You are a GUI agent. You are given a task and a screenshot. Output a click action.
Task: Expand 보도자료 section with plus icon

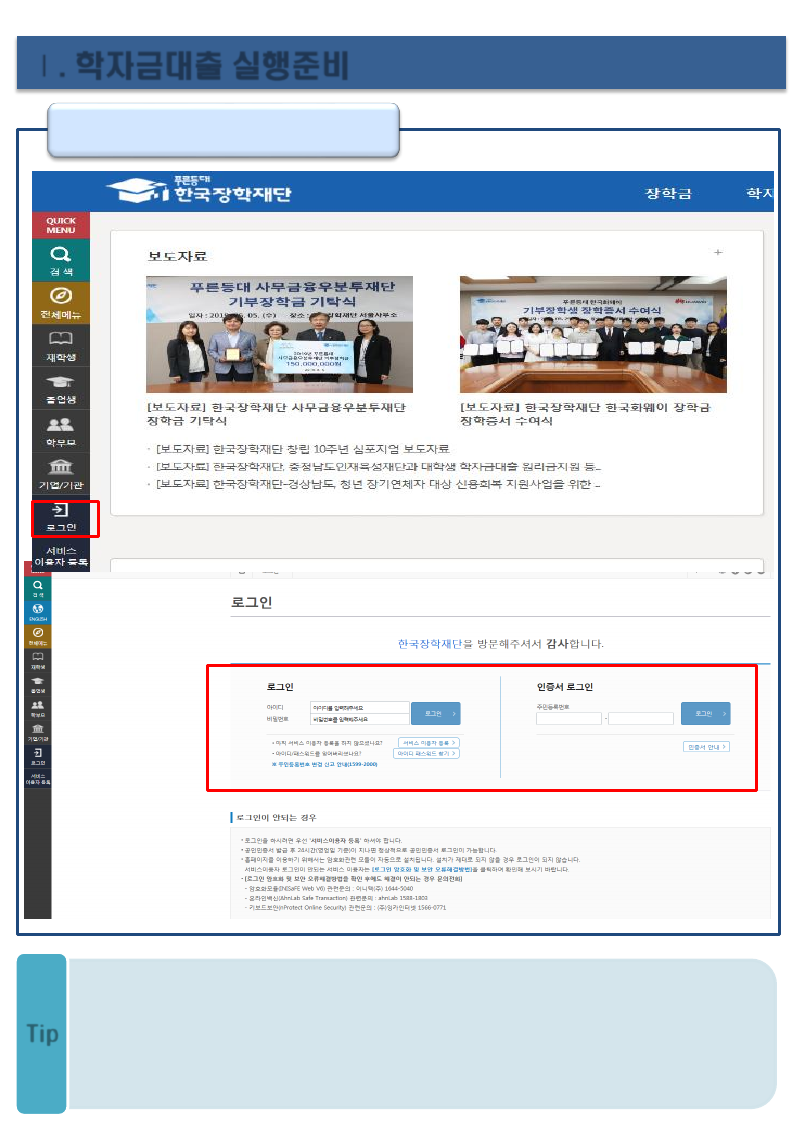(718, 253)
